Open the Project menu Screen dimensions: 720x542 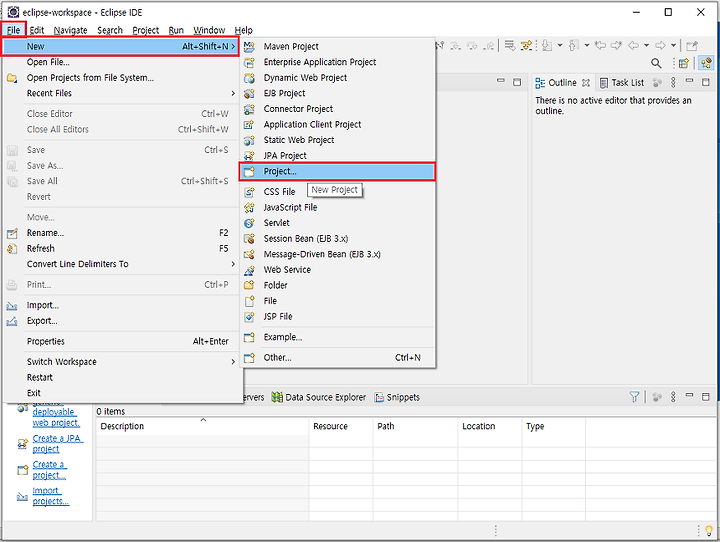[x=146, y=30]
